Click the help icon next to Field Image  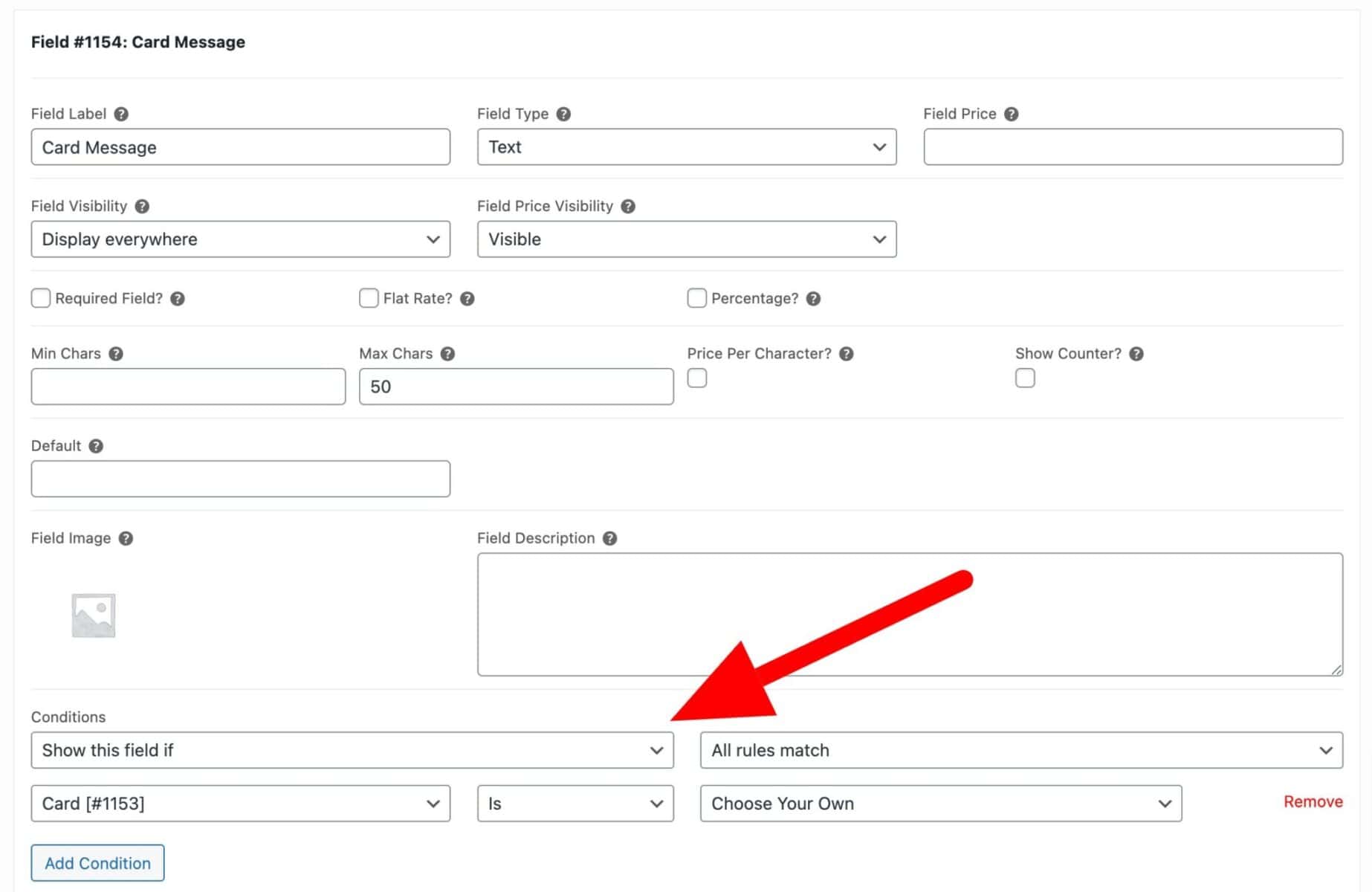pyautogui.click(x=126, y=537)
